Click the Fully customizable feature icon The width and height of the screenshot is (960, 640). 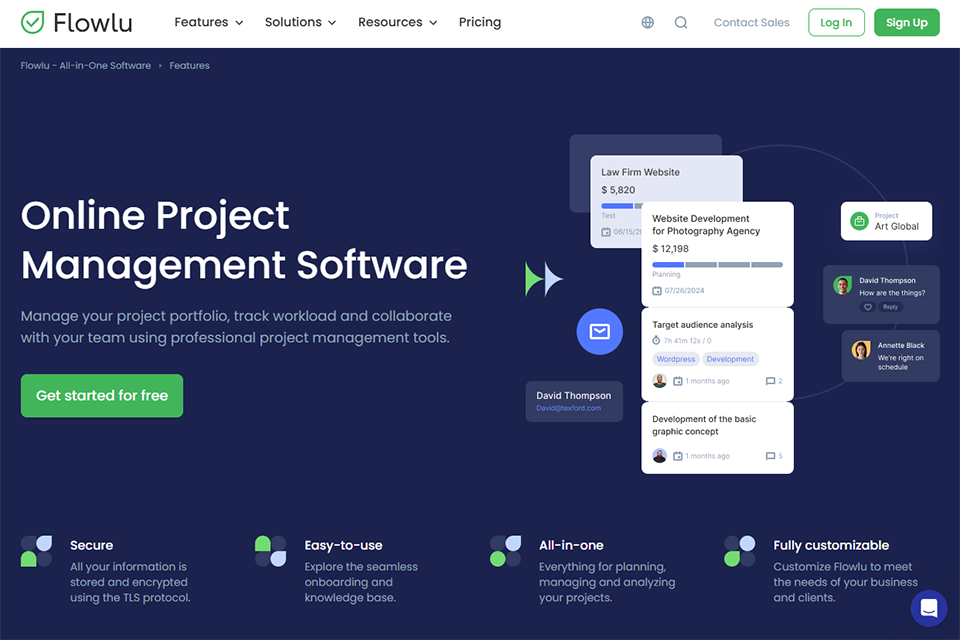[740, 551]
